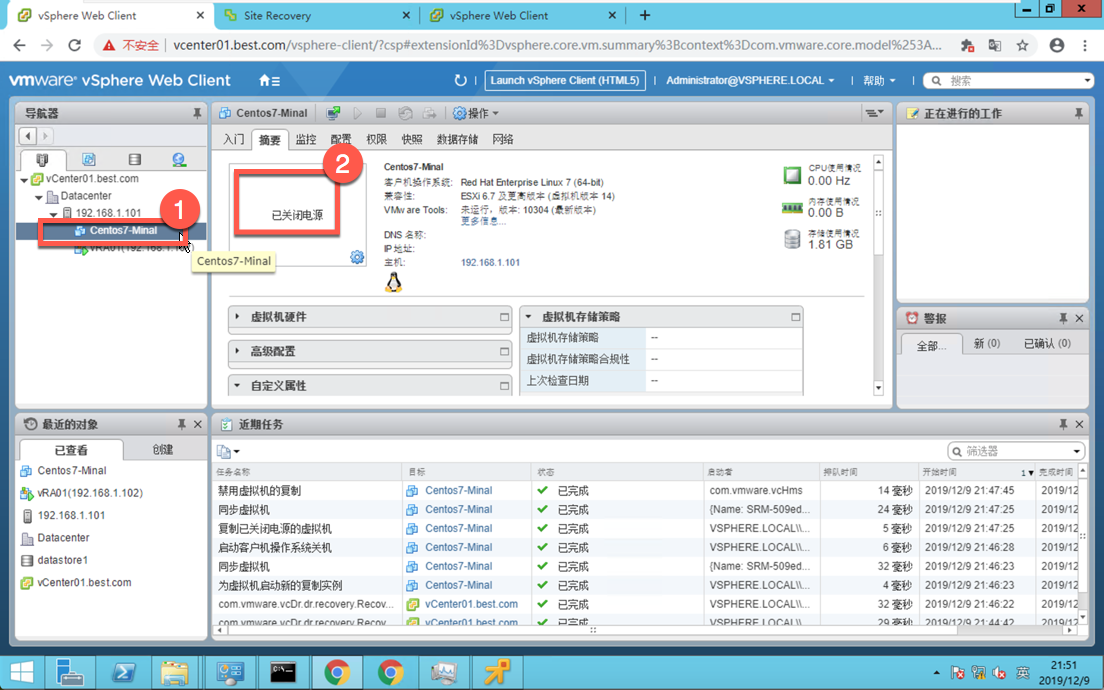Viewport: 1104px width, 690px height.
Task: Switch to the 权限 tab
Action: click(376, 139)
